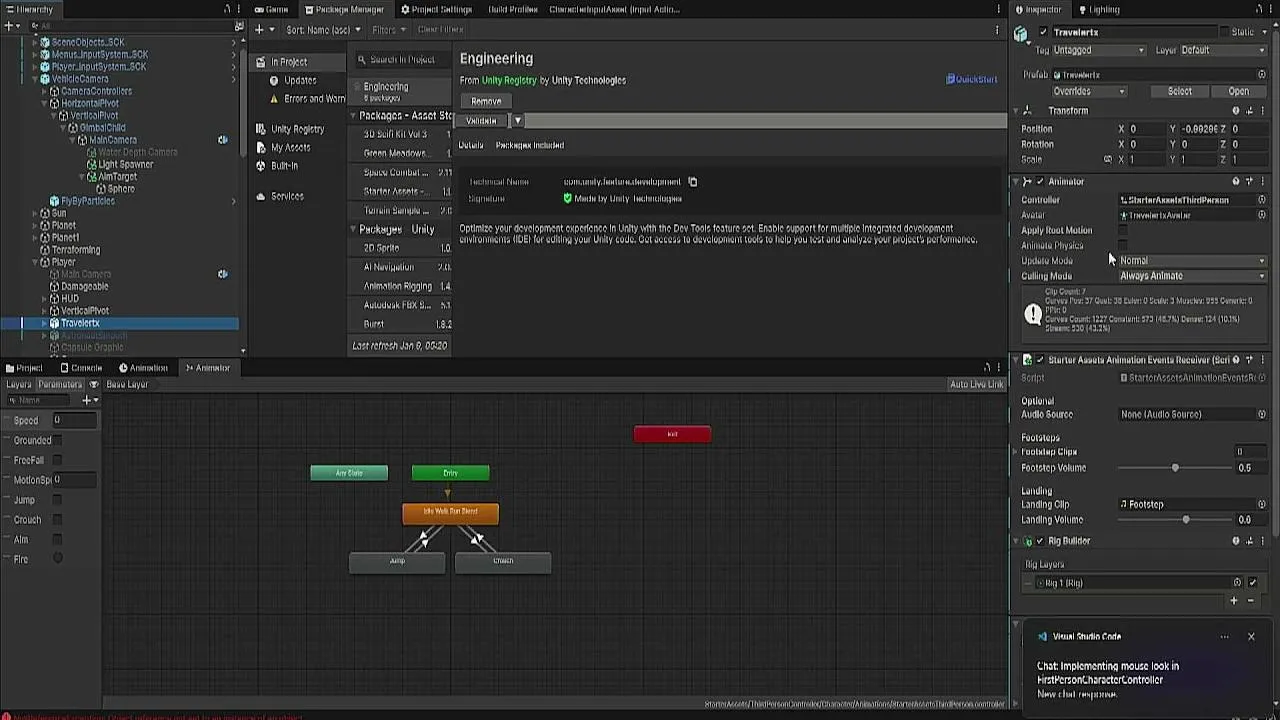1280x720 pixels.
Task: Open the Sort: Name (asc) dropdown
Action: 323,30
